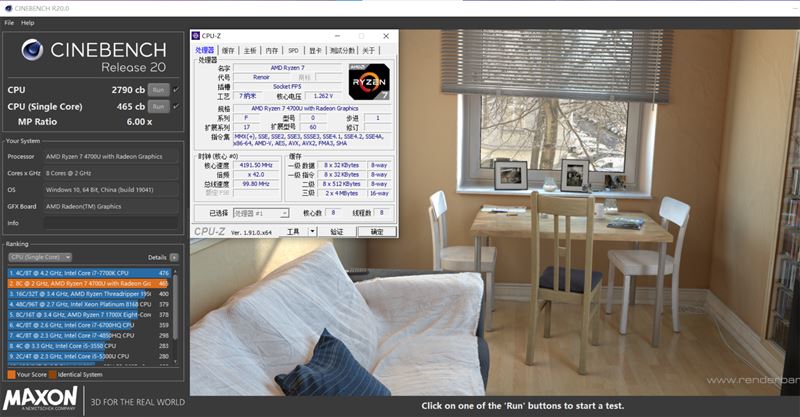The height and width of the screenshot is (417, 800).
Task: Click the 确定 button in CPU-Z
Action: point(377,232)
